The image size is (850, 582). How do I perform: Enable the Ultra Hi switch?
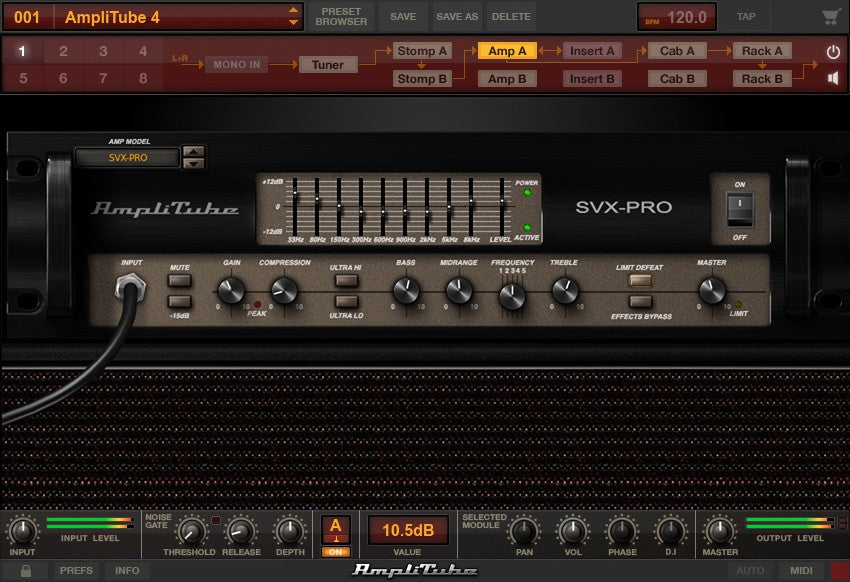pos(346,282)
